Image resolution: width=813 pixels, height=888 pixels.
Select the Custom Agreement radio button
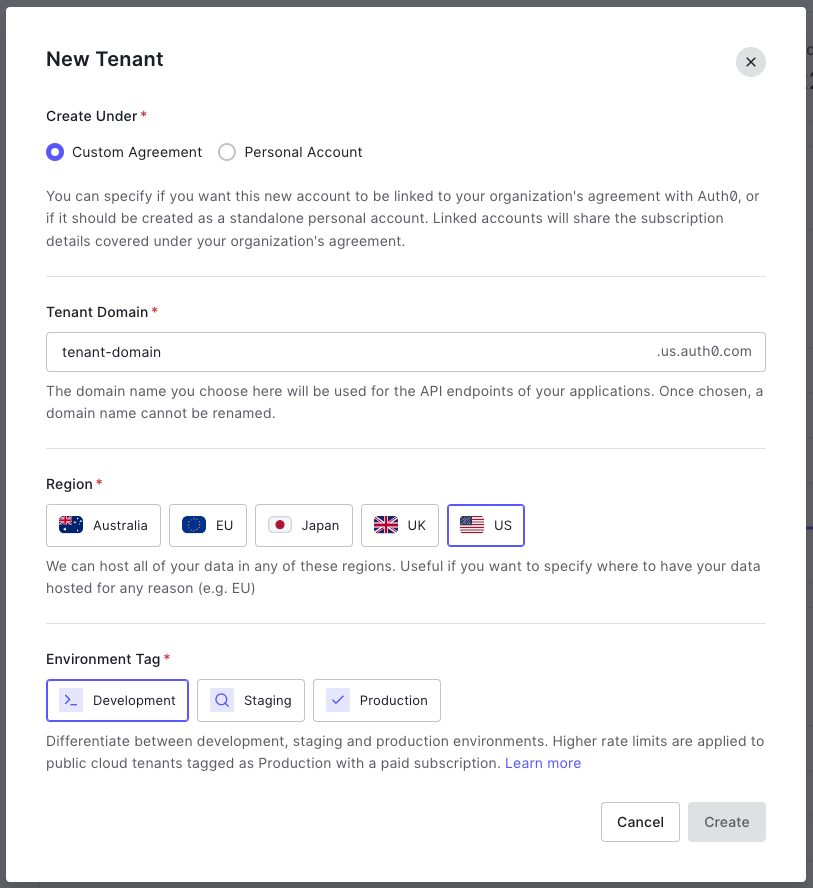pyautogui.click(x=55, y=152)
